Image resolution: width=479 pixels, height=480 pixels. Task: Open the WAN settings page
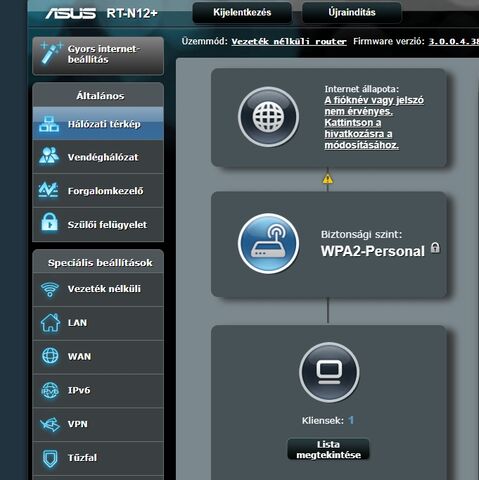[98, 357]
